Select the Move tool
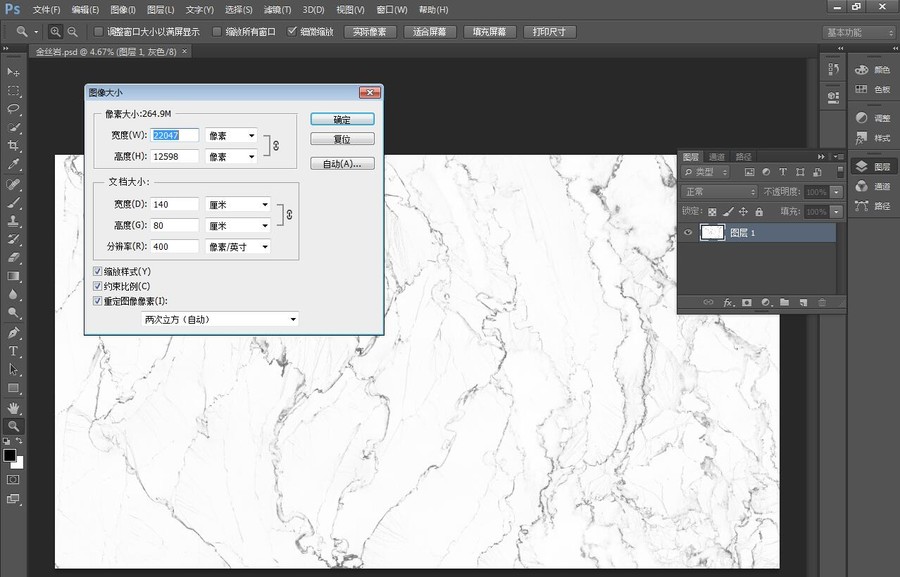The height and width of the screenshot is (577, 900). (x=13, y=72)
